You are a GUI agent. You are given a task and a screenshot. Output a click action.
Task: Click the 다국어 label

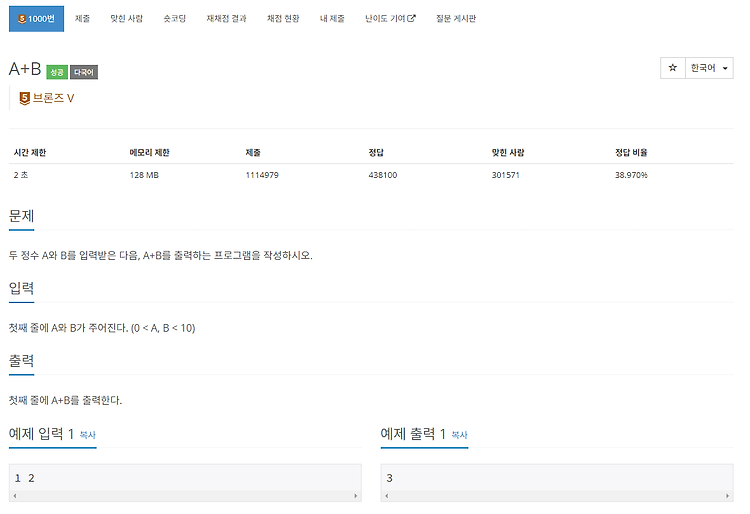84,72
